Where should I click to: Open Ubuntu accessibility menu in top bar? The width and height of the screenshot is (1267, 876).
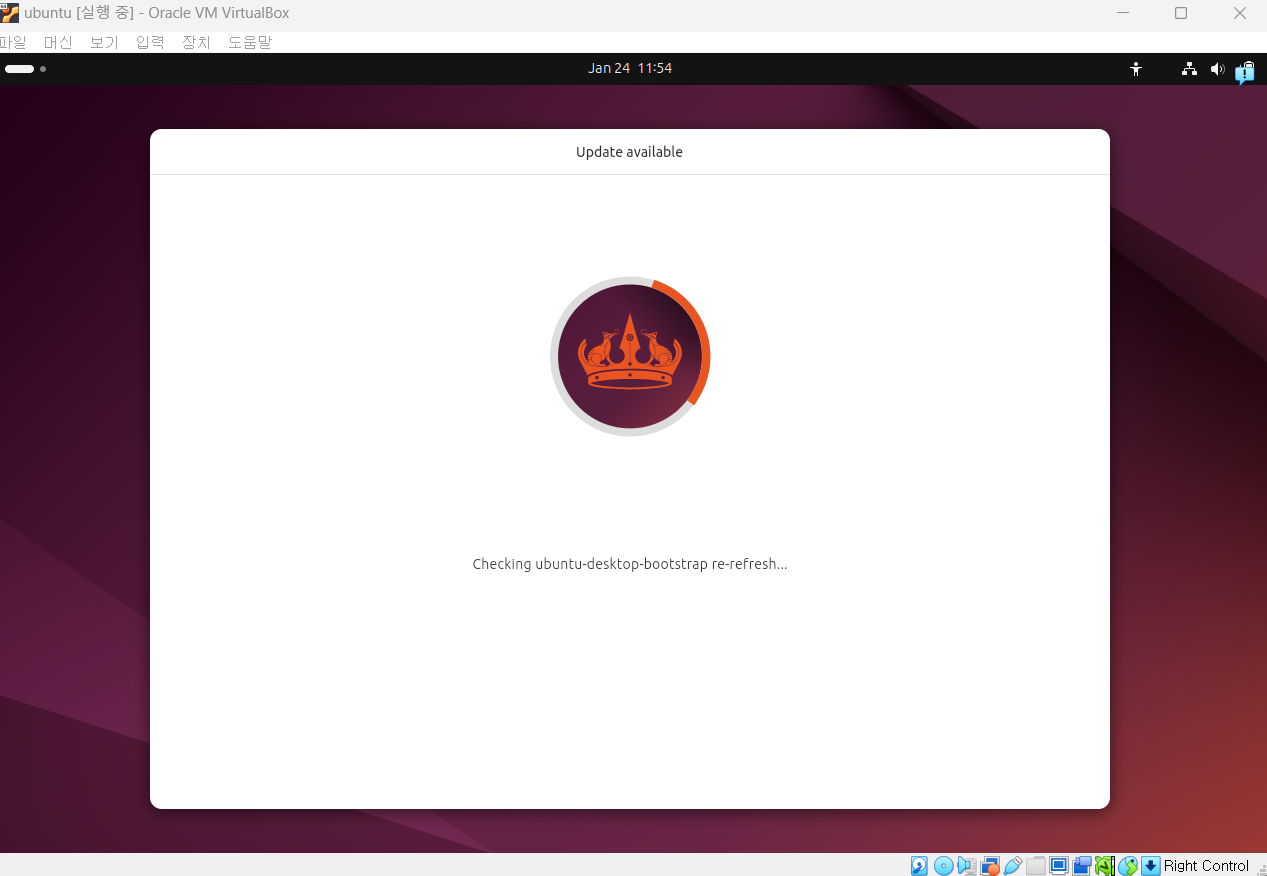pyautogui.click(x=1136, y=69)
